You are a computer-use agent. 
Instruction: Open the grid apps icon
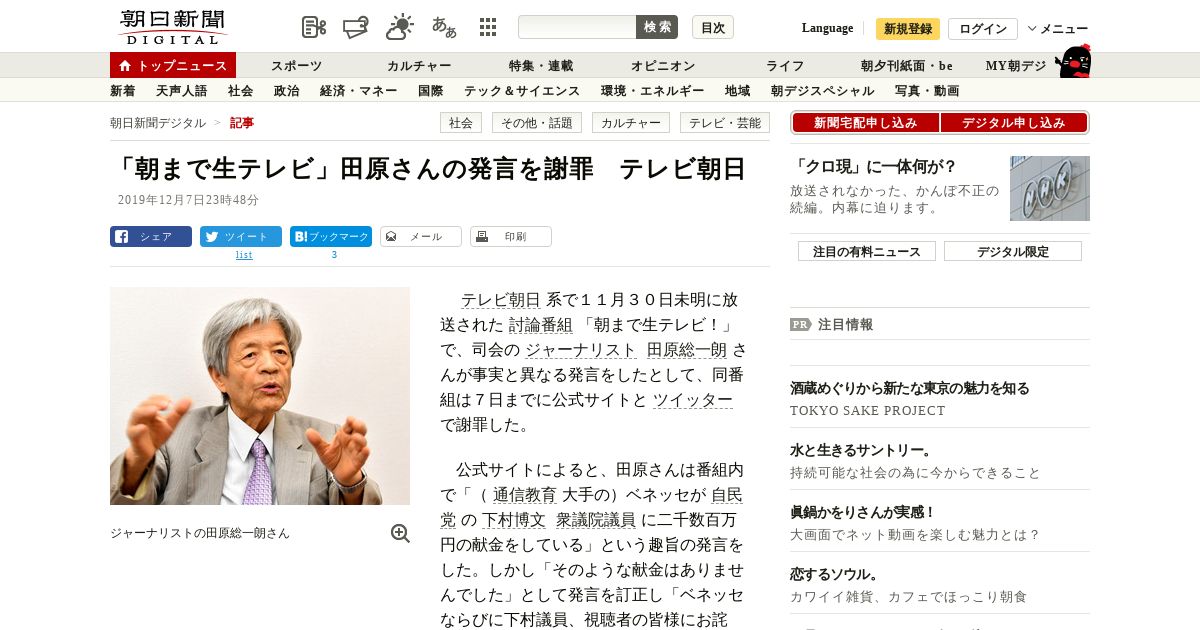click(x=488, y=27)
